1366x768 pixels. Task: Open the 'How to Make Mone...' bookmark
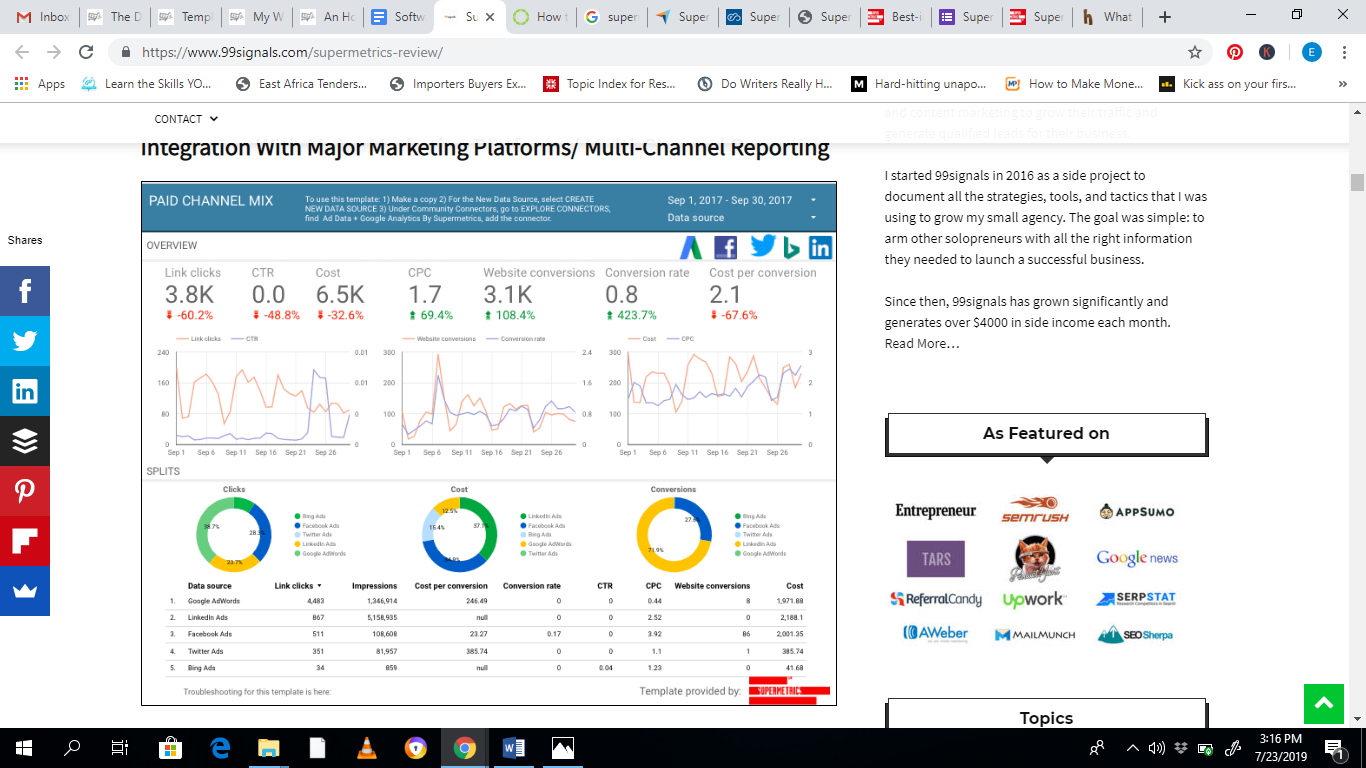[x=1074, y=84]
